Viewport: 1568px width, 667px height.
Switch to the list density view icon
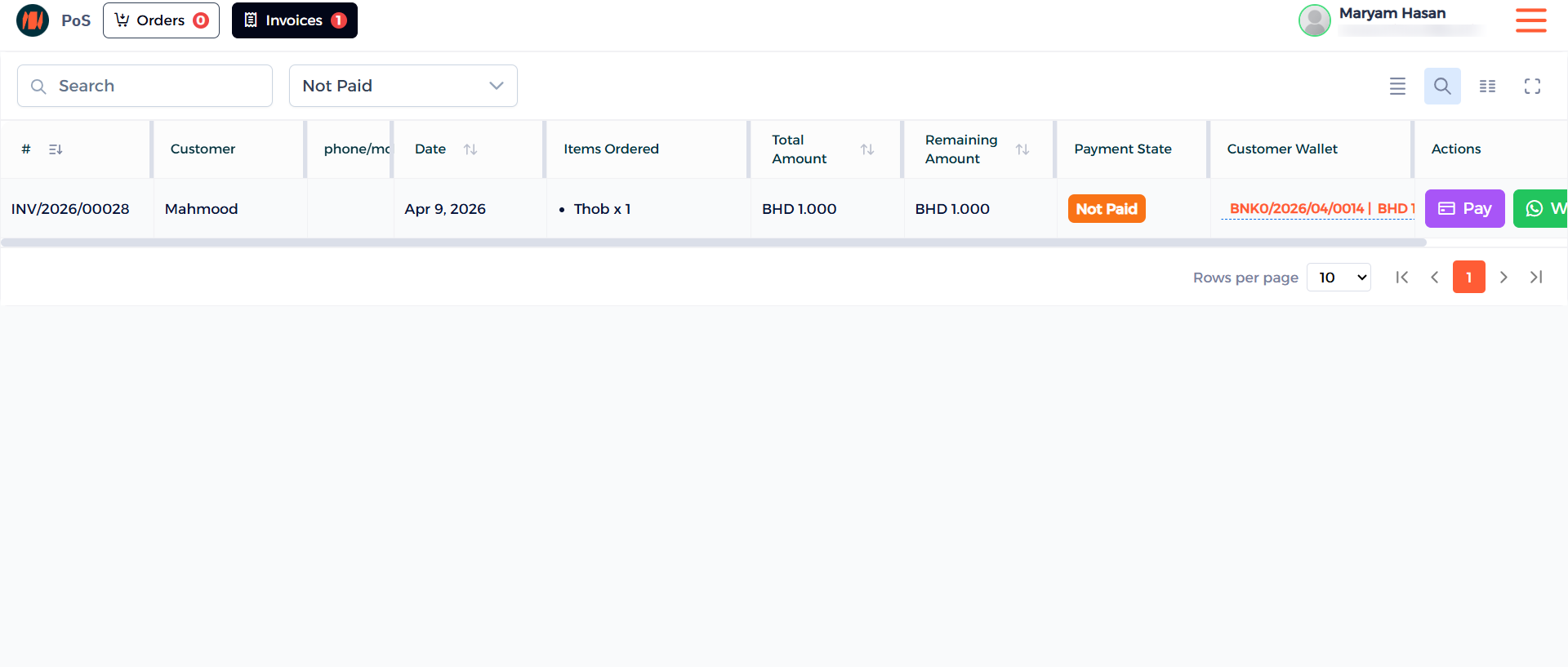tap(1397, 86)
